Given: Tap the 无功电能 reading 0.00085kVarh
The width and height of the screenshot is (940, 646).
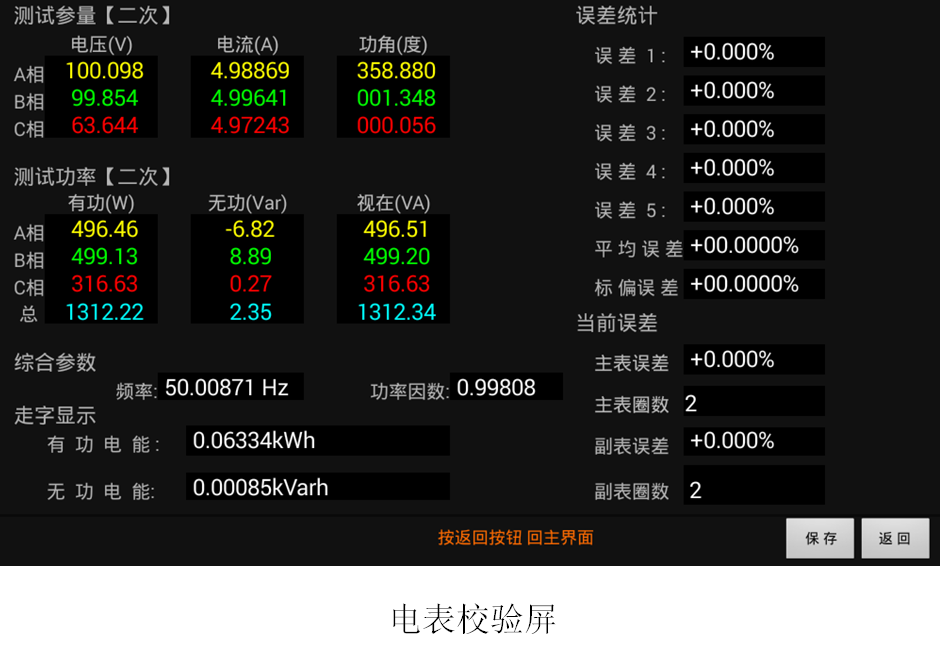Looking at the screenshot, I should (317, 487).
